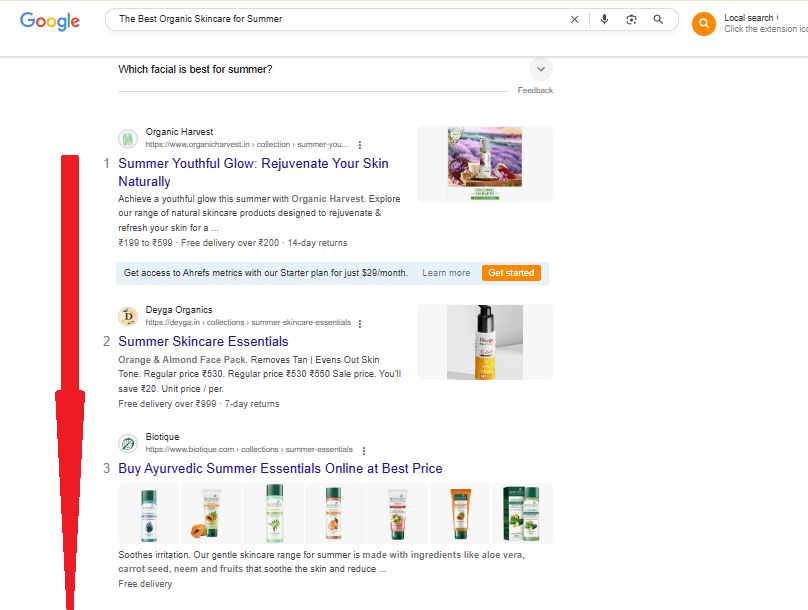Click the organicharvest.in URL breadcrumb

(x=247, y=145)
